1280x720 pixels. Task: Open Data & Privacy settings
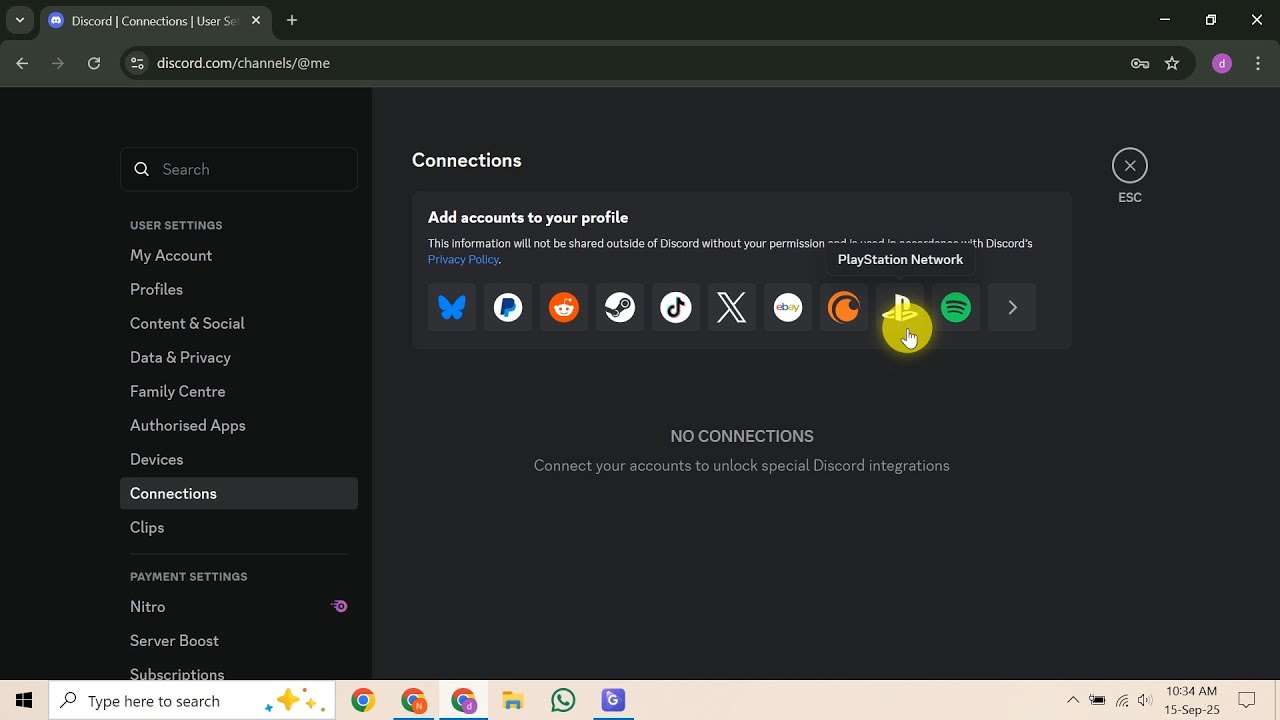[239, 358]
